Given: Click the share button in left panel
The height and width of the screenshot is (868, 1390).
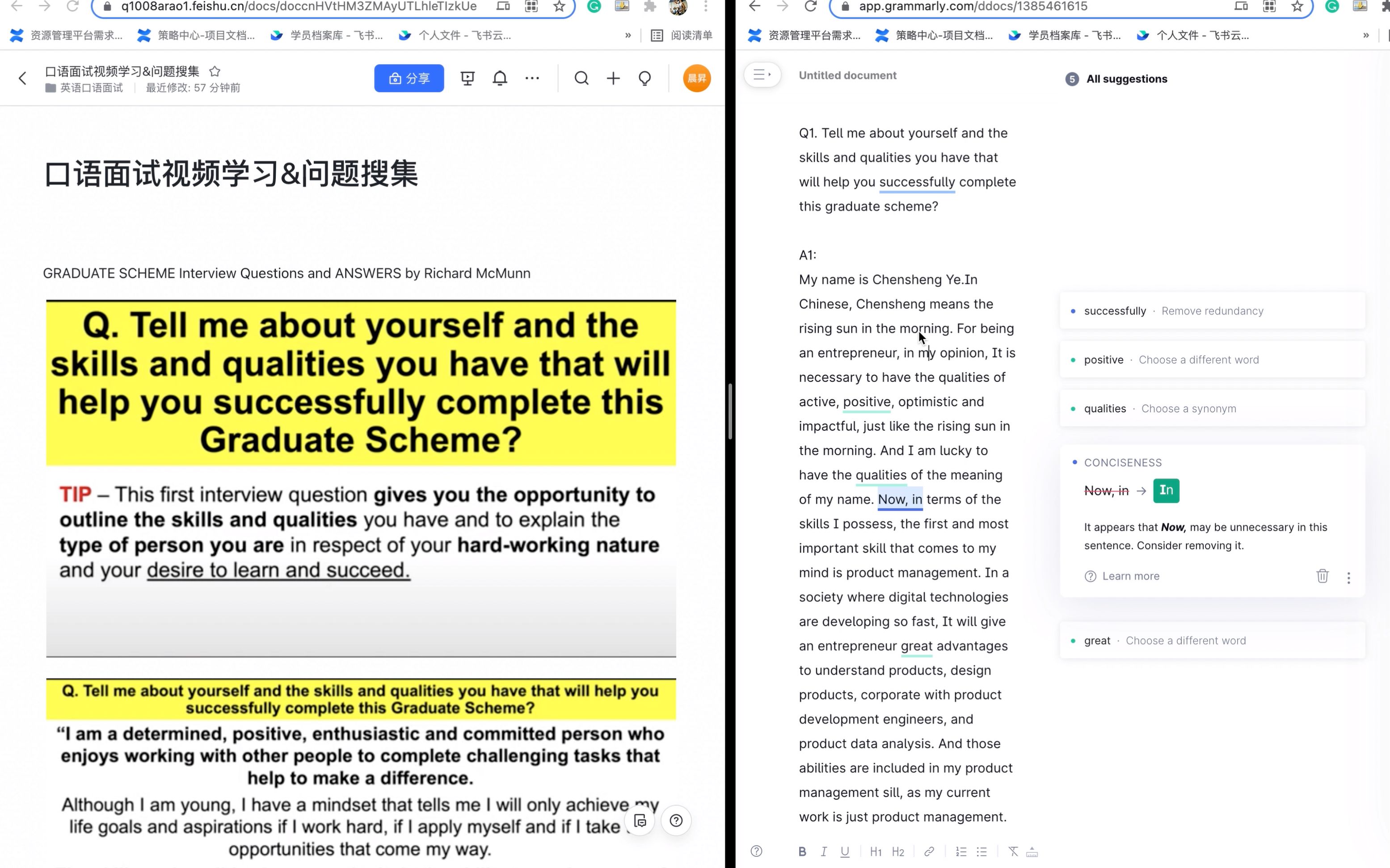Looking at the screenshot, I should (408, 78).
